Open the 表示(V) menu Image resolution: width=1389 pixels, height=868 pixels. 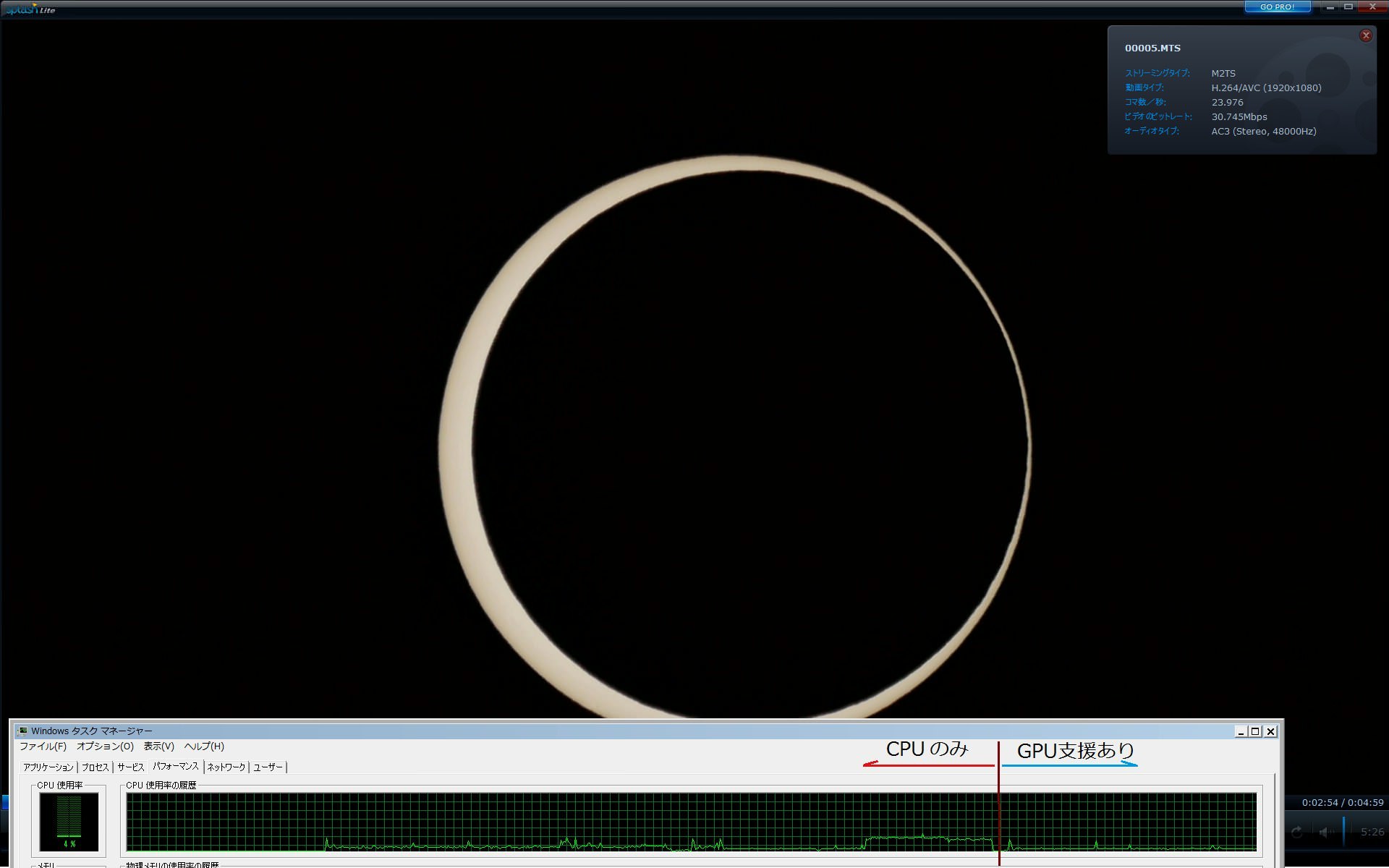click(x=158, y=746)
